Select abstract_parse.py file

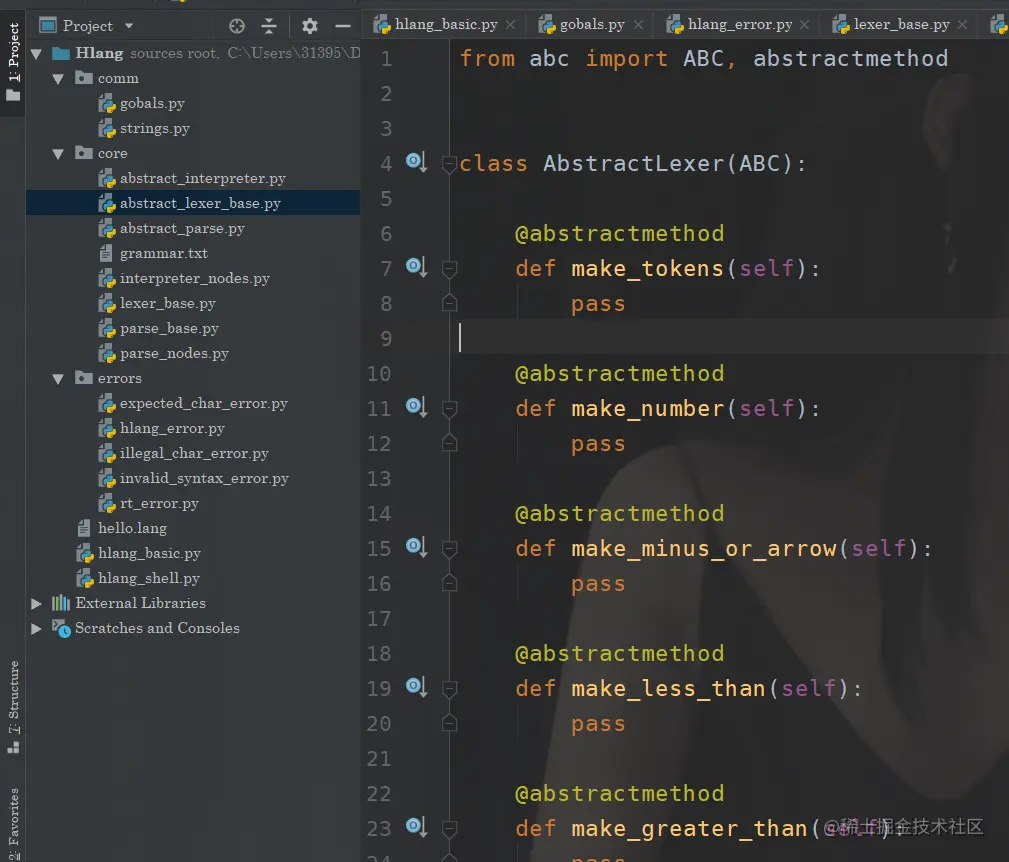182,229
